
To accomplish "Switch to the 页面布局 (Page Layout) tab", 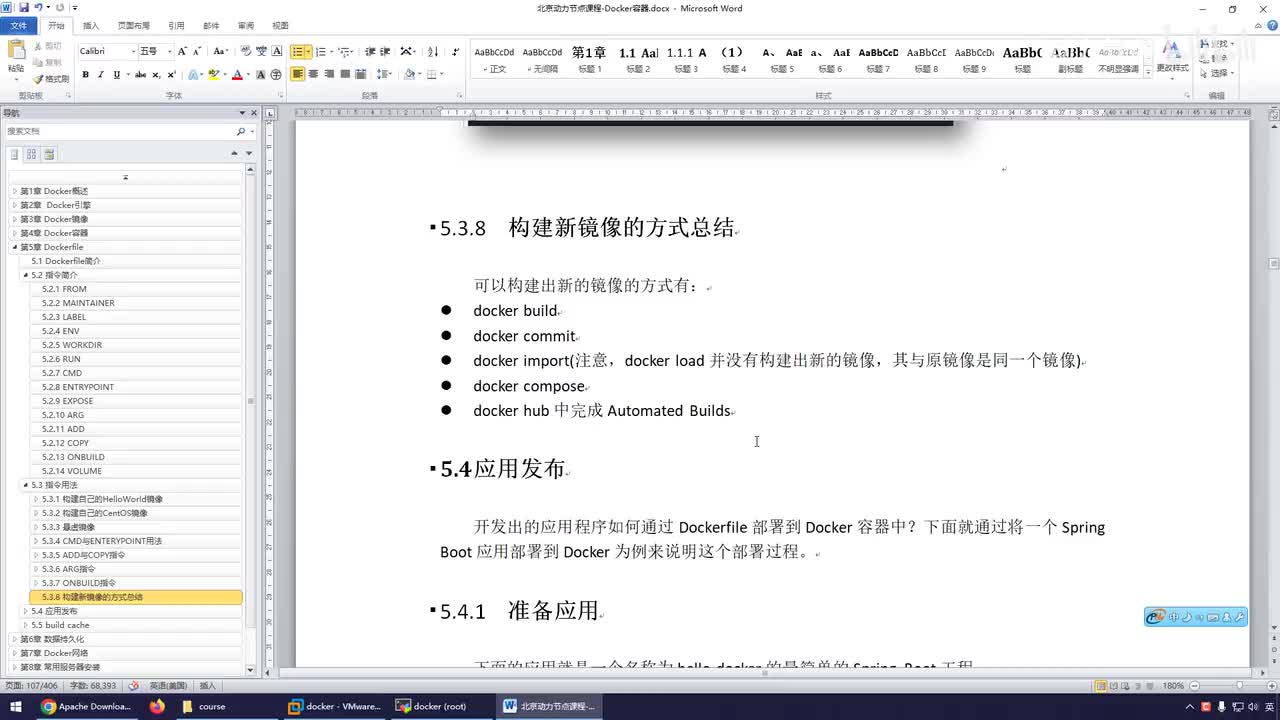I will pyautogui.click(x=134, y=26).
